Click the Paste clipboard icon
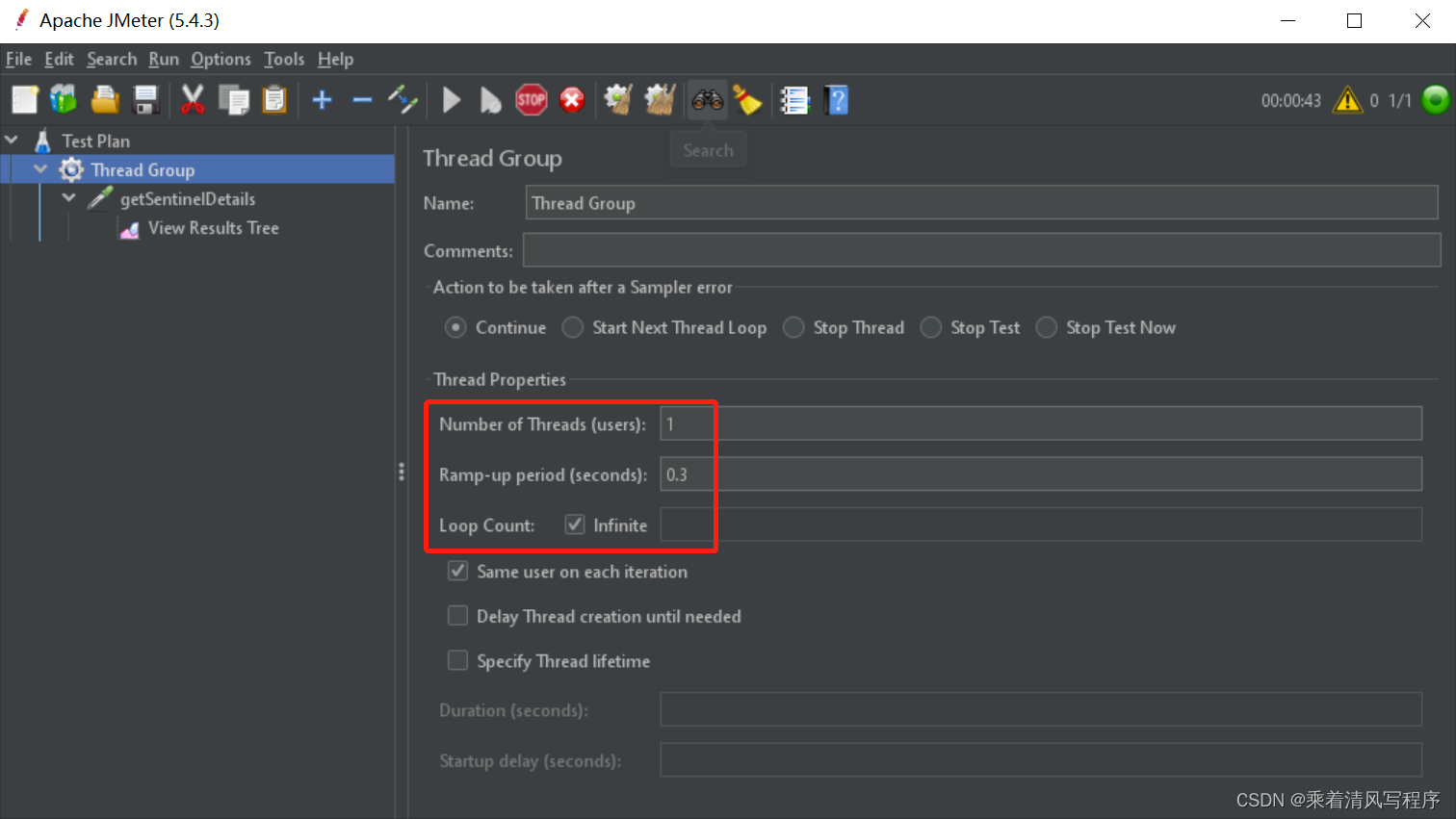This screenshot has height=819, width=1456. pyautogui.click(x=274, y=100)
